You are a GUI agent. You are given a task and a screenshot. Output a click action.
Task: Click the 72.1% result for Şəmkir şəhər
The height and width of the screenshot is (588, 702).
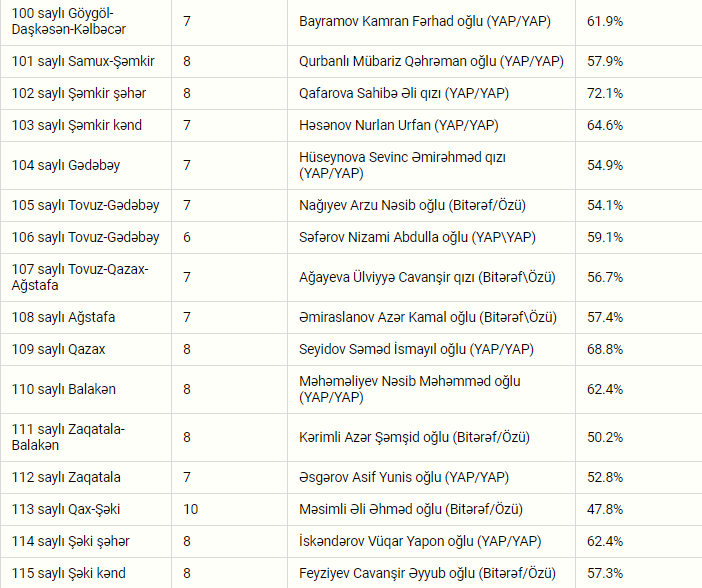(605, 93)
